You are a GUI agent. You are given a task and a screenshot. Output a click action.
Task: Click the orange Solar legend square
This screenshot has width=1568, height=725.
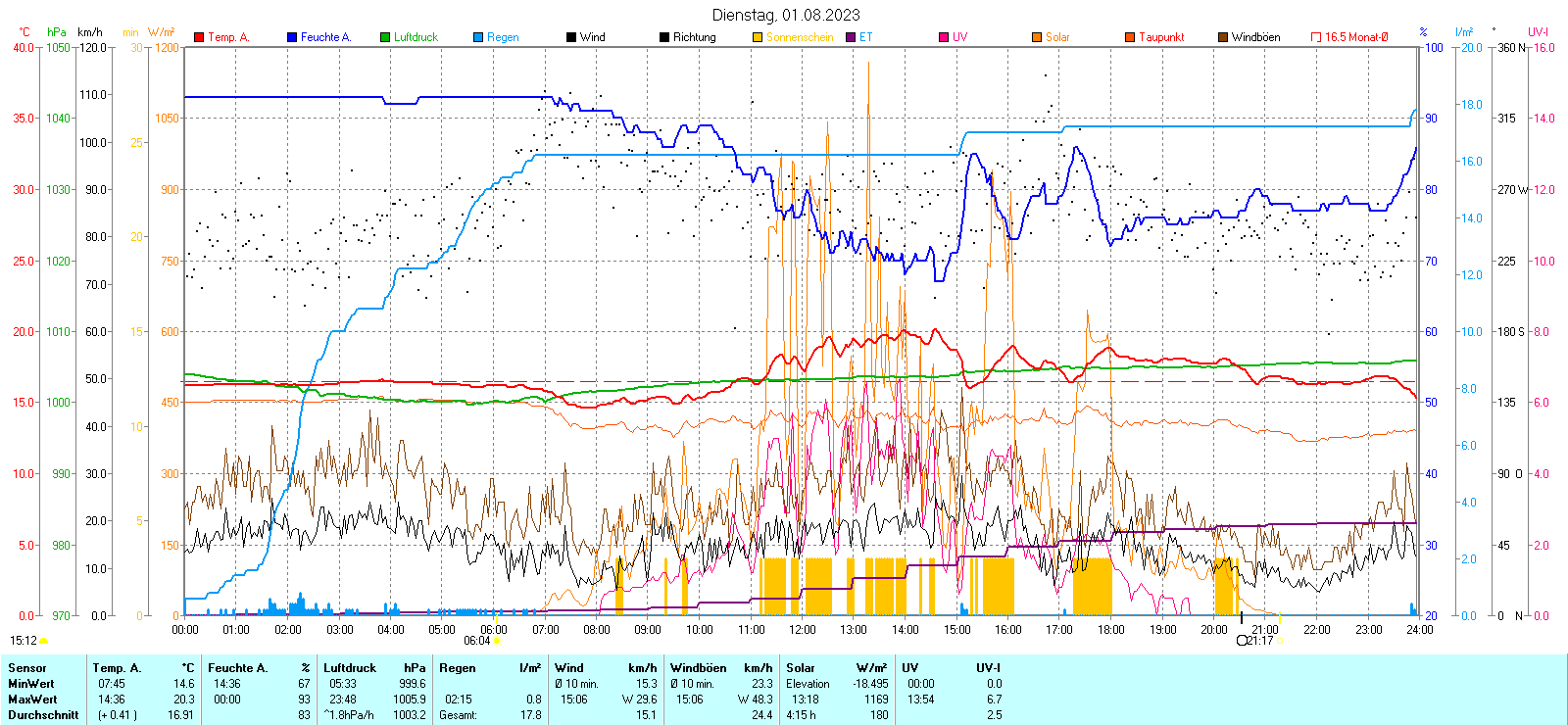[1037, 37]
